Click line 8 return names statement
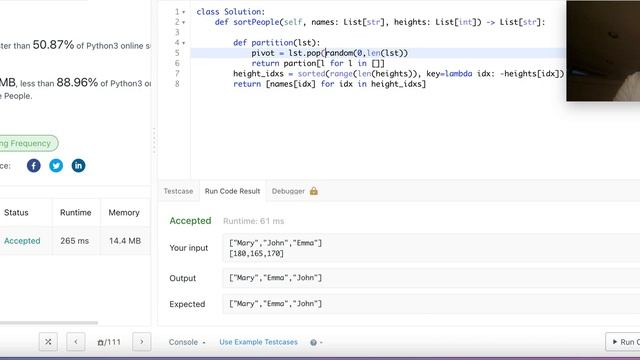This screenshot has height=360, width=640. [329, 84]
